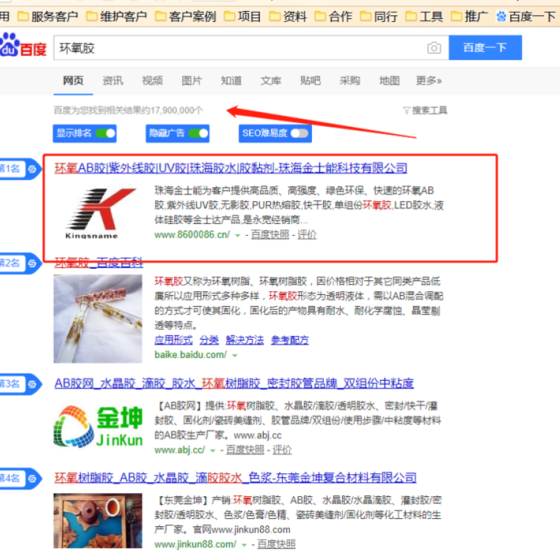560x560 pixels.
Task: Open 评价 for www.abj.cc result
Action: (x=282, y=450)
